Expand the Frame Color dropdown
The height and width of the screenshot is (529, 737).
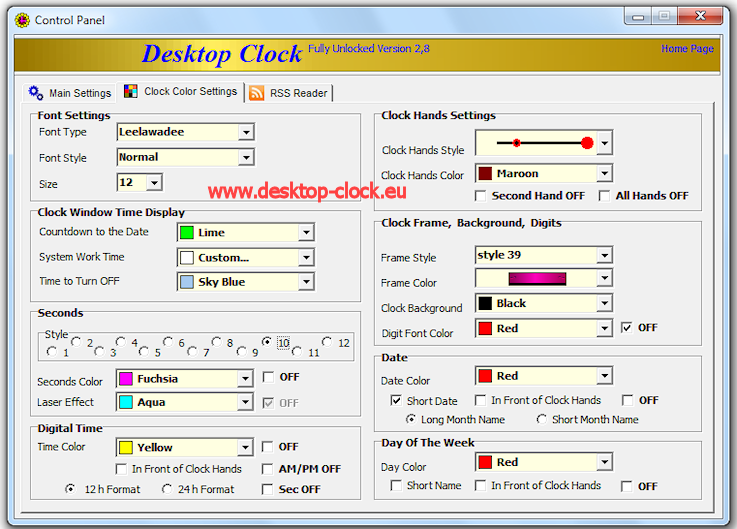604,278
